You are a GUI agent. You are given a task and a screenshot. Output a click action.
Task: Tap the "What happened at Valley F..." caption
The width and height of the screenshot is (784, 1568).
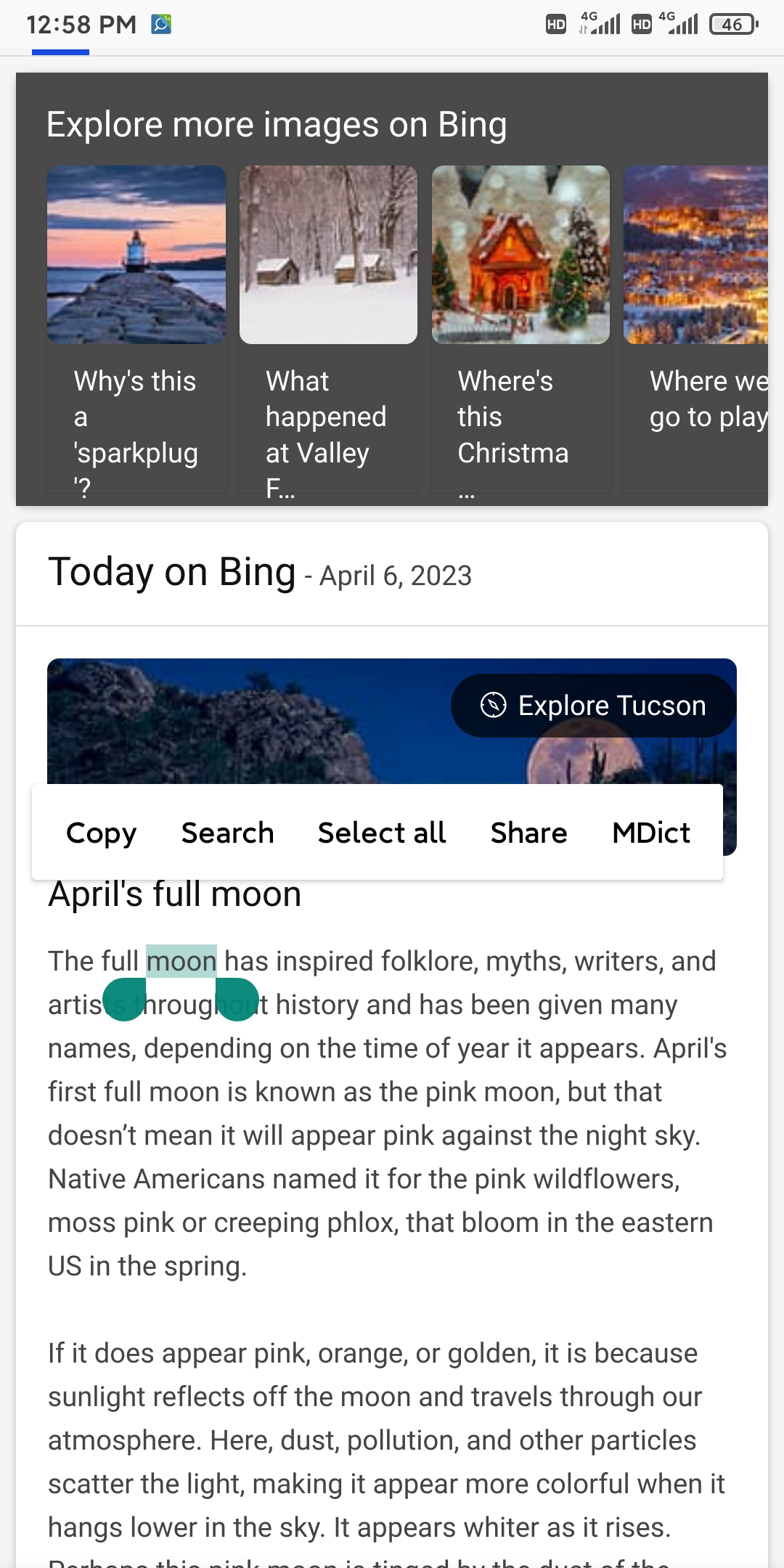(x=326, y=433)
